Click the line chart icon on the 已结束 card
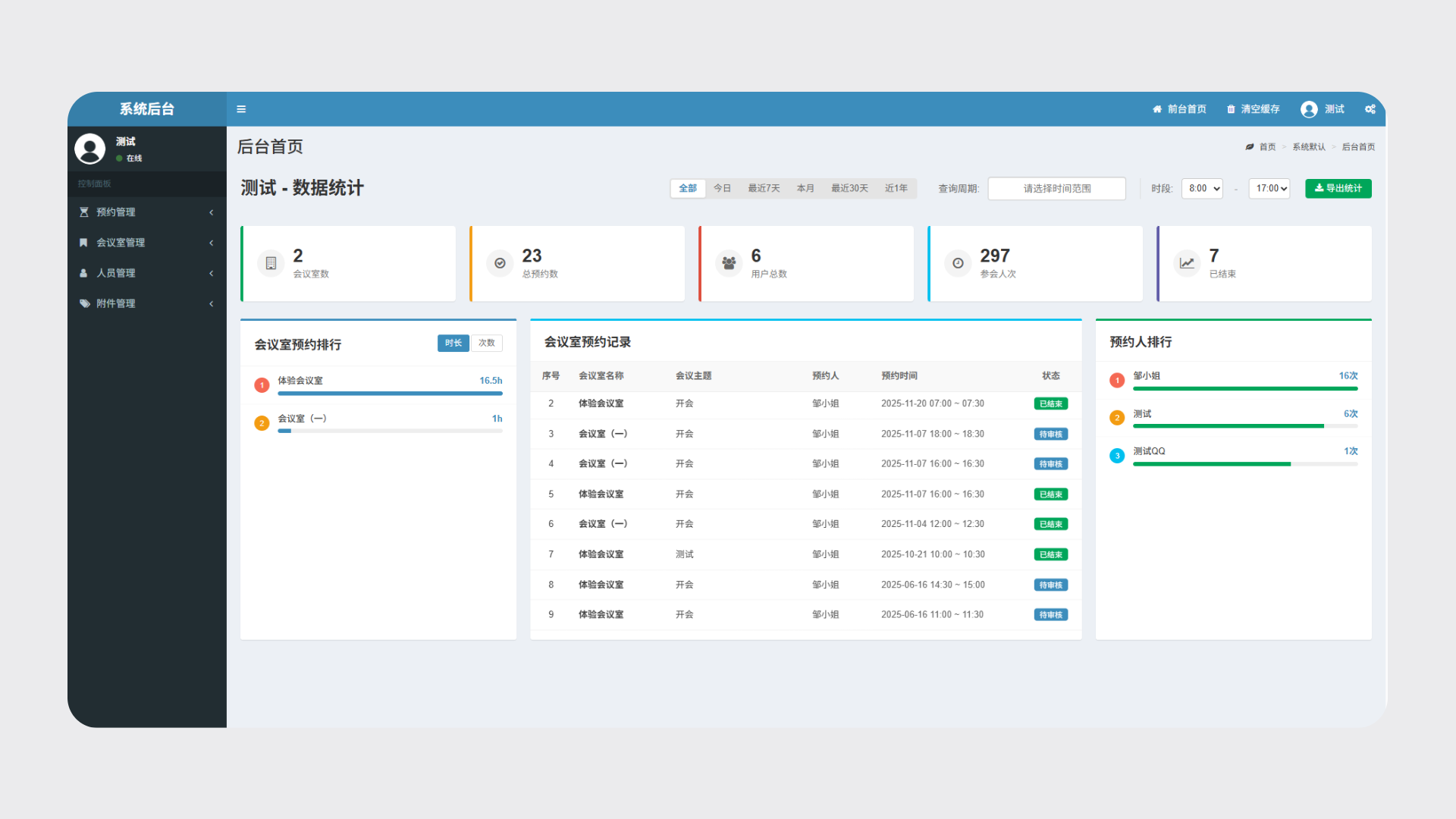Viewport: 1456px width, 819px height. [1187, 263]
